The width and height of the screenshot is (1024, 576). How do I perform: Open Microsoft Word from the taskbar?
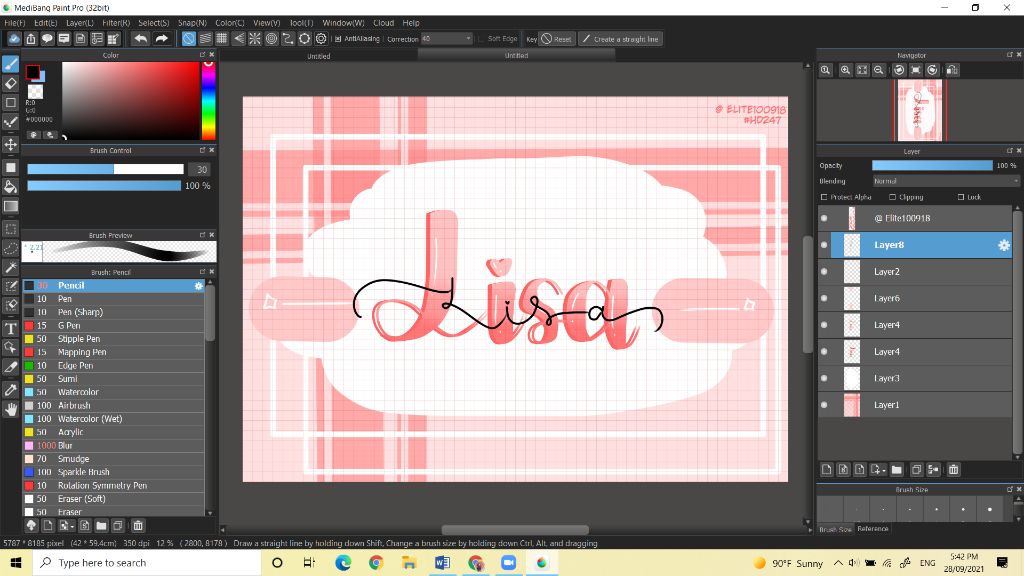442,563
